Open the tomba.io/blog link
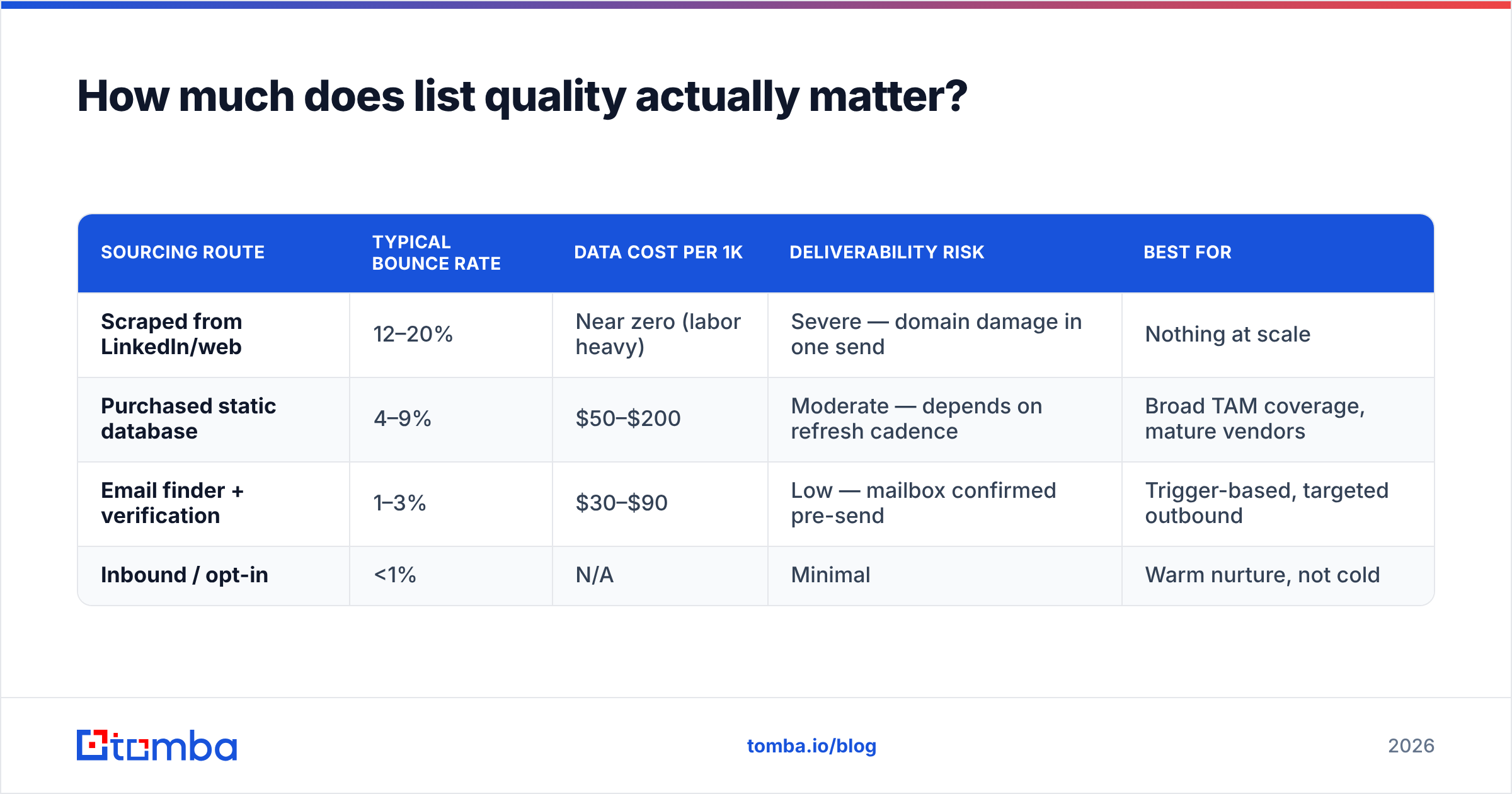 coord(811,746)
